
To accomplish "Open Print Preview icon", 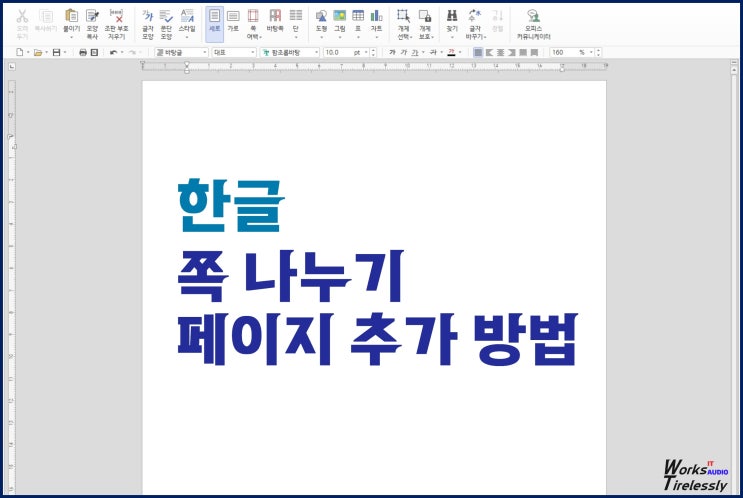I will tap(94, 52).
